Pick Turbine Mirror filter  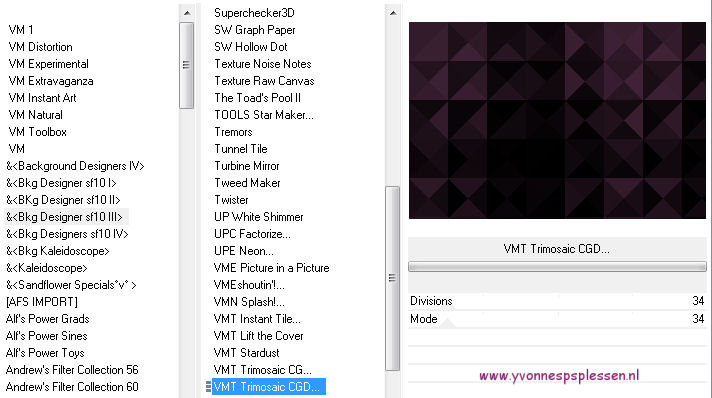(x=247, y=166)
